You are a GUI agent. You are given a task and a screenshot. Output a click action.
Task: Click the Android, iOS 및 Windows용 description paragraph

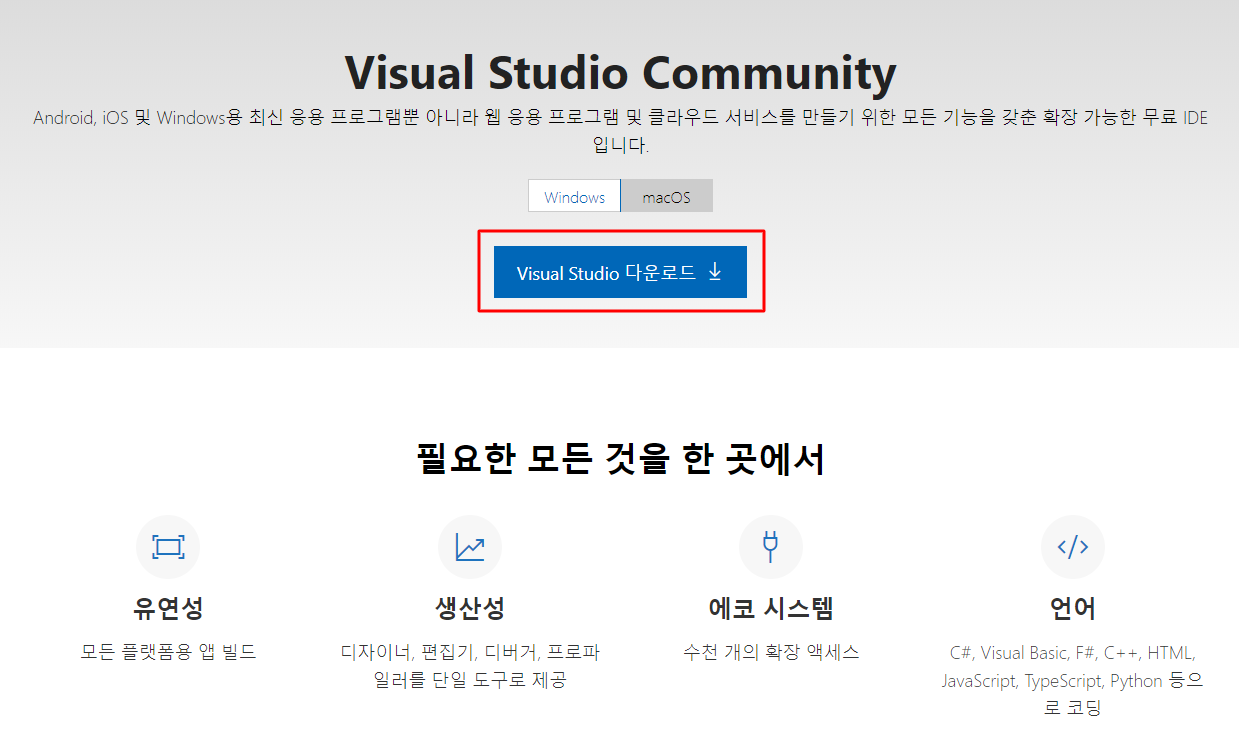point(620,131)
